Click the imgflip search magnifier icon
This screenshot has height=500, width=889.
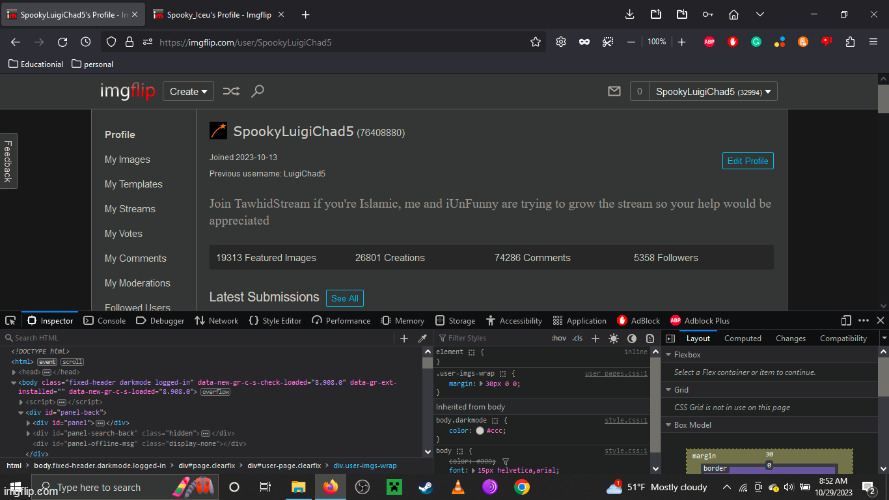(x=258, y=91)
